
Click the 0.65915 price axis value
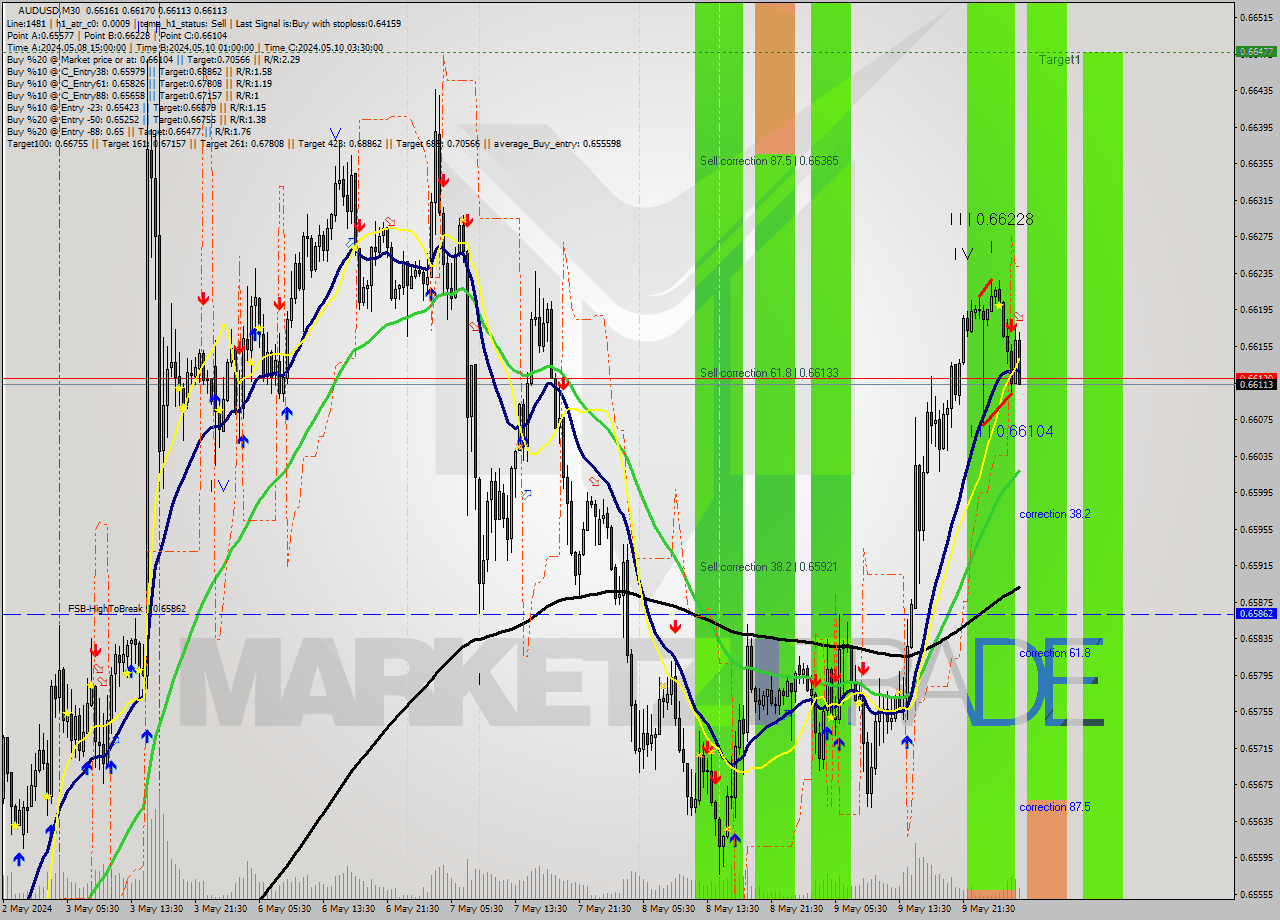point(1256,565)
